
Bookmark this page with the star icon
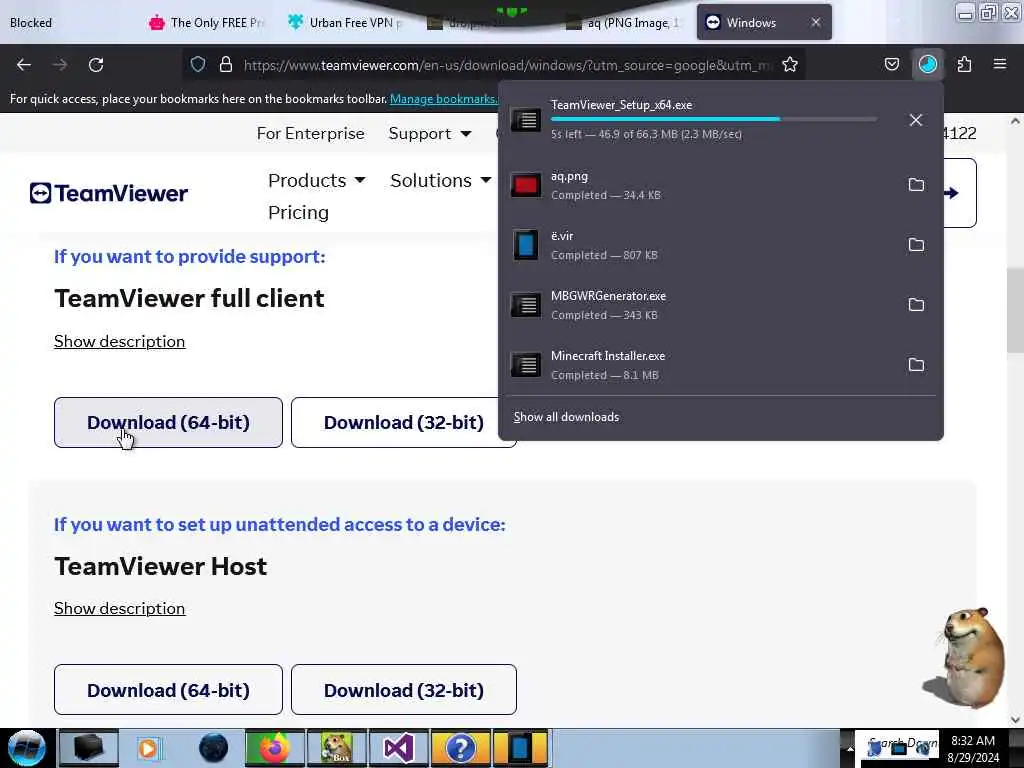(x=790, y=64)
